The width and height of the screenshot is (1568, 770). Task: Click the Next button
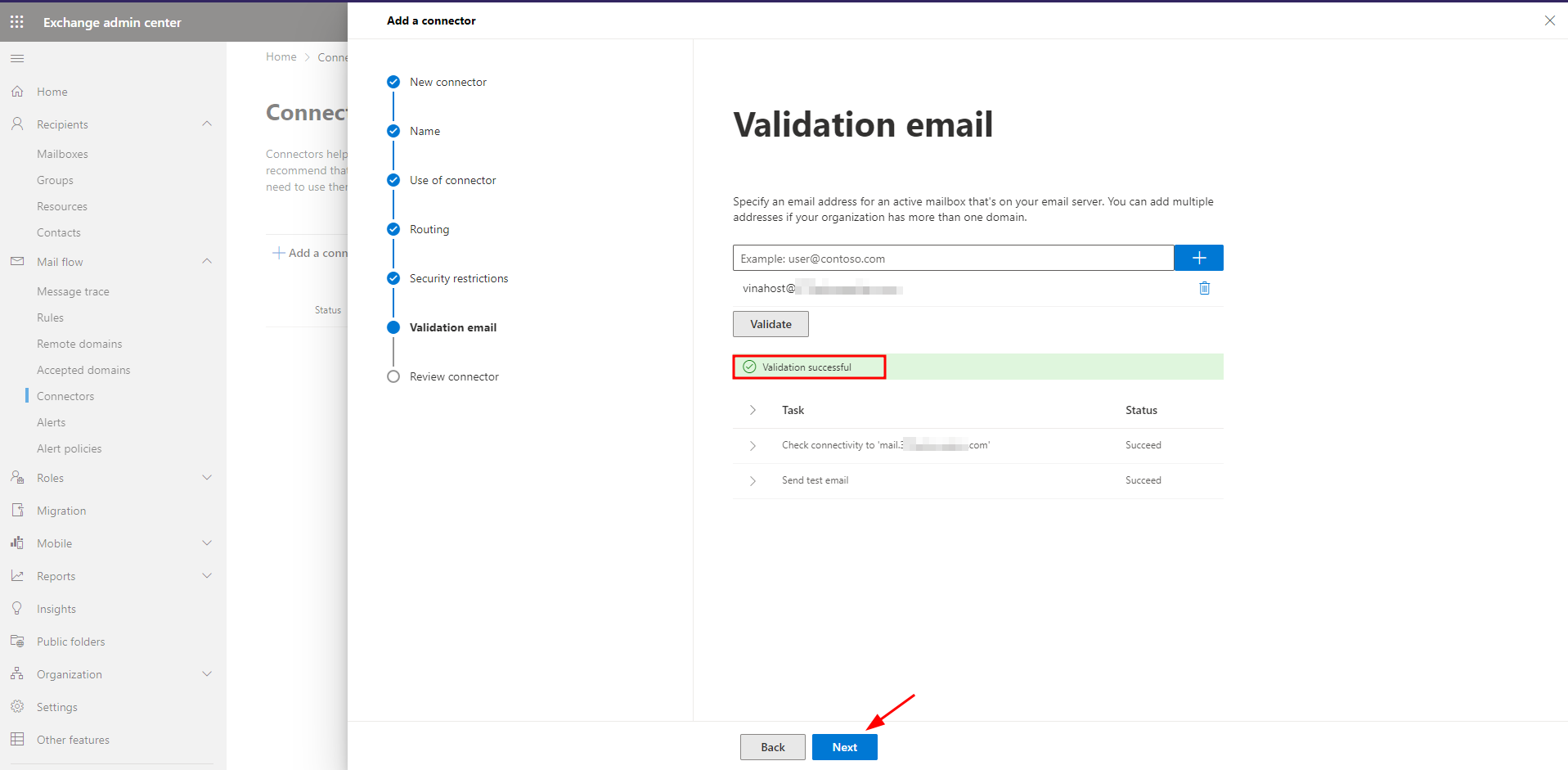point(844,747)
